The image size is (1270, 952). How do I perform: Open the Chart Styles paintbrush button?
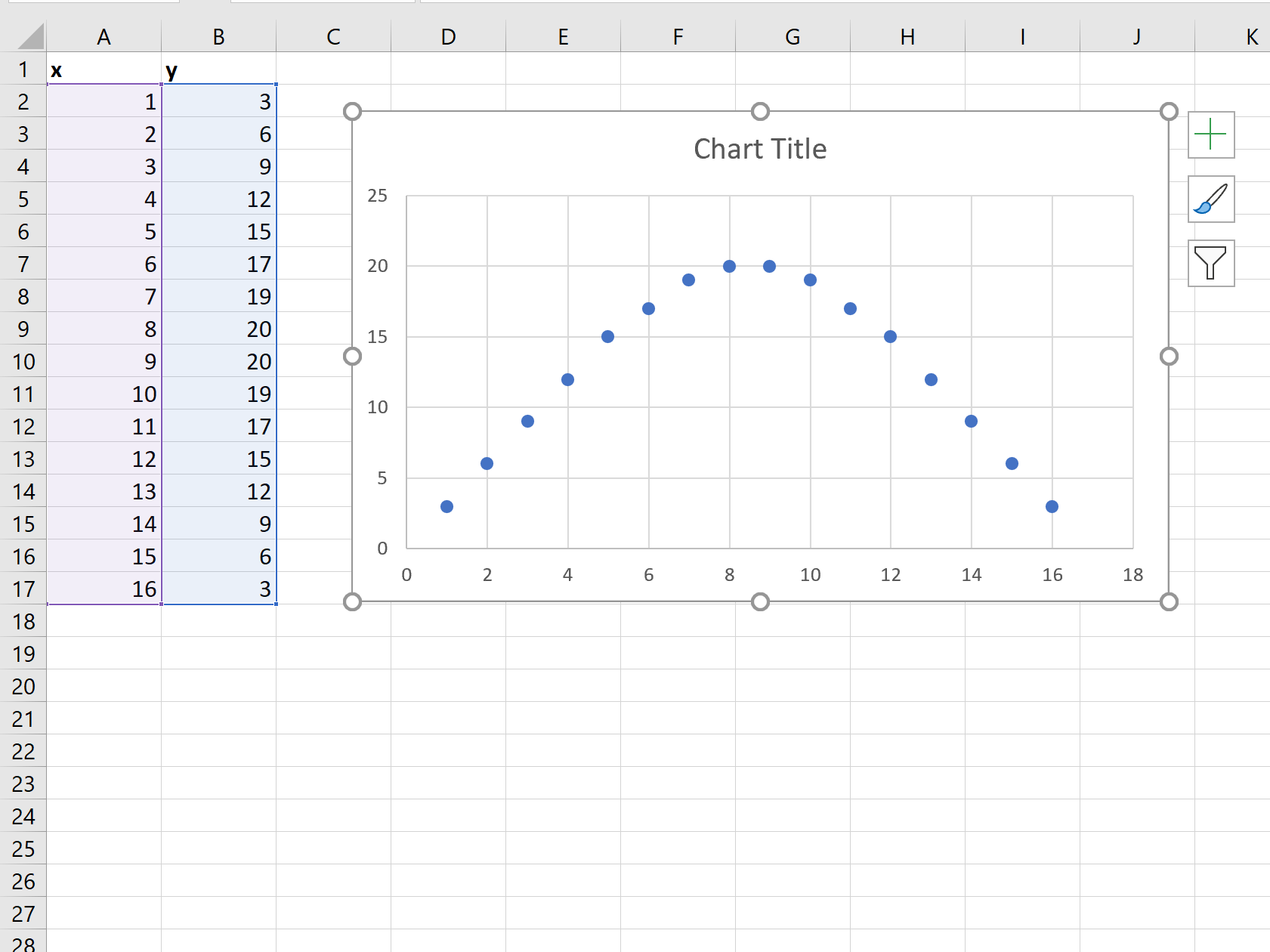click(x=1211, y=199)
